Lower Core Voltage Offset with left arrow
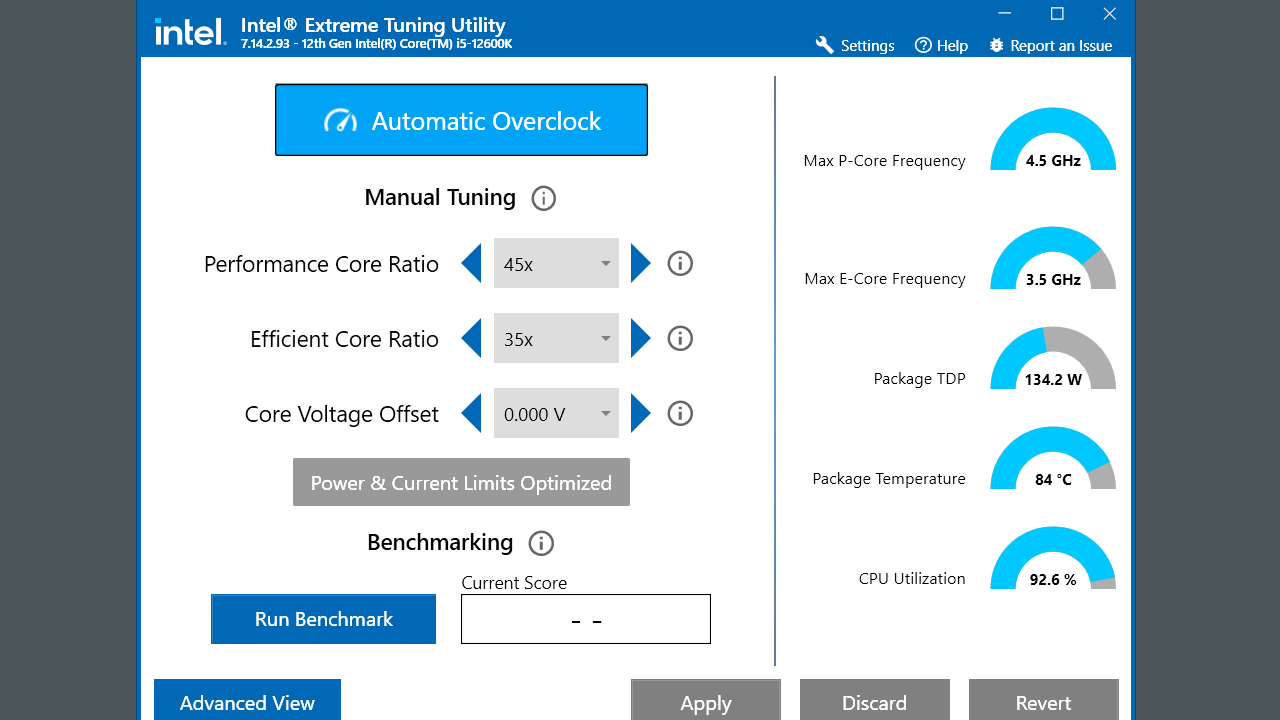 coord(471,414)
